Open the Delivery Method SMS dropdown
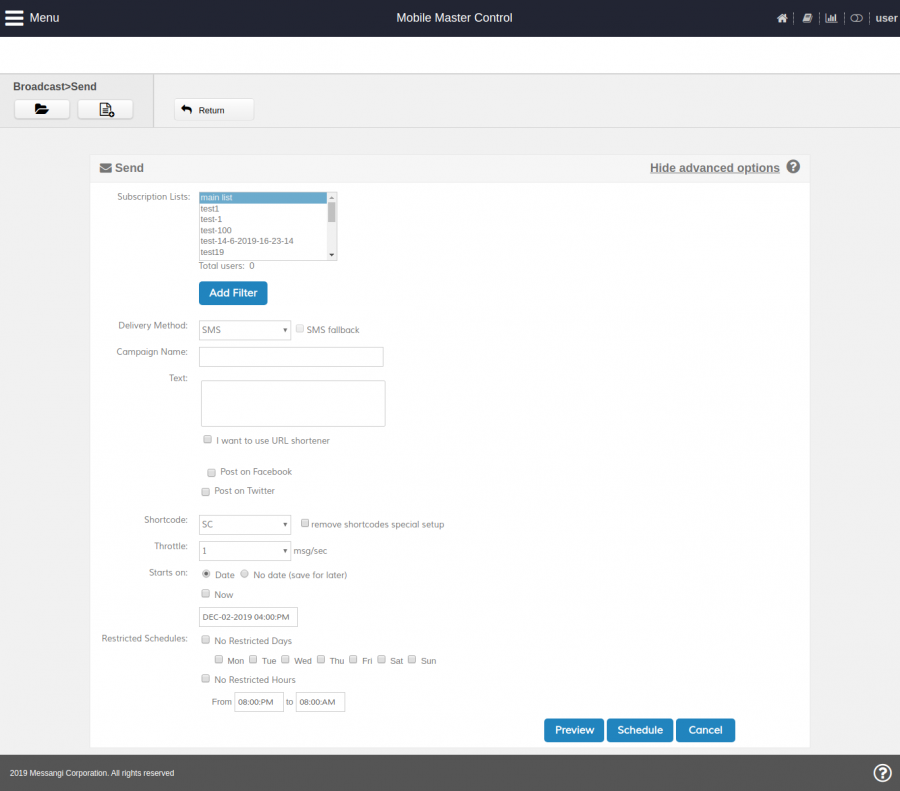This screenshot has width=900, height=791. coord(245,330)
